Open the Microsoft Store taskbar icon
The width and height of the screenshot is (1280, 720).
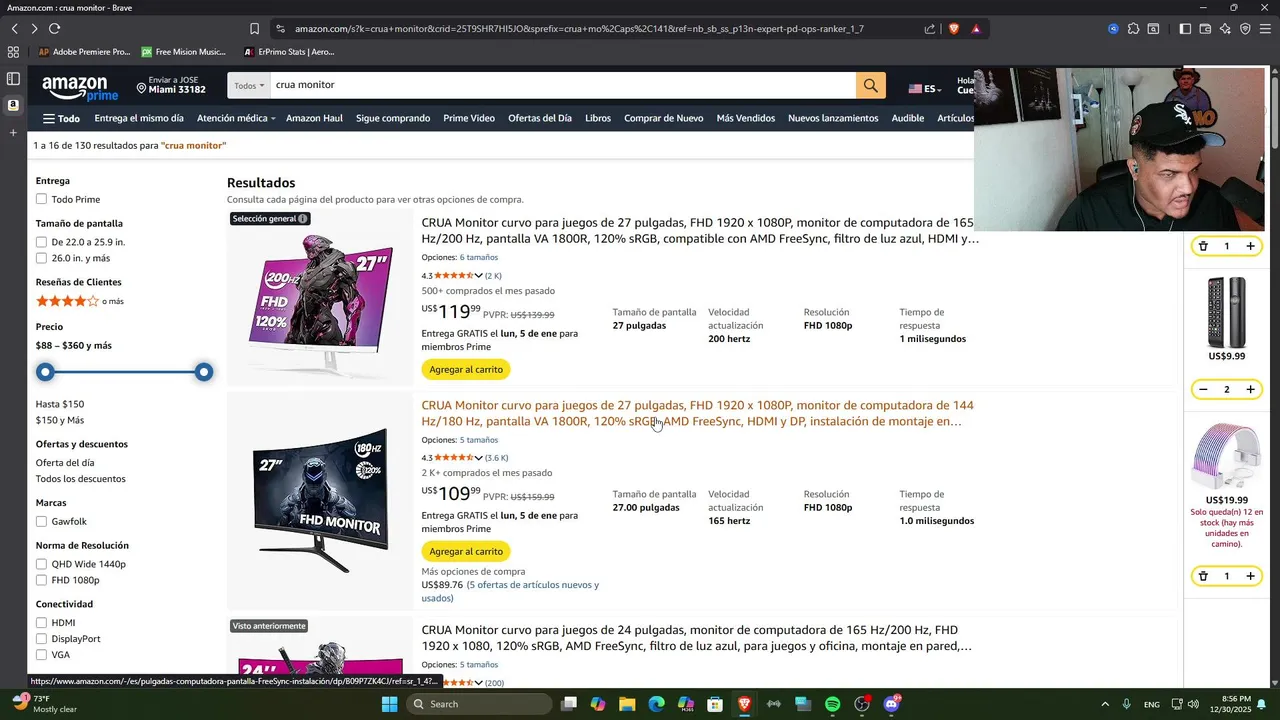point(715,704)
